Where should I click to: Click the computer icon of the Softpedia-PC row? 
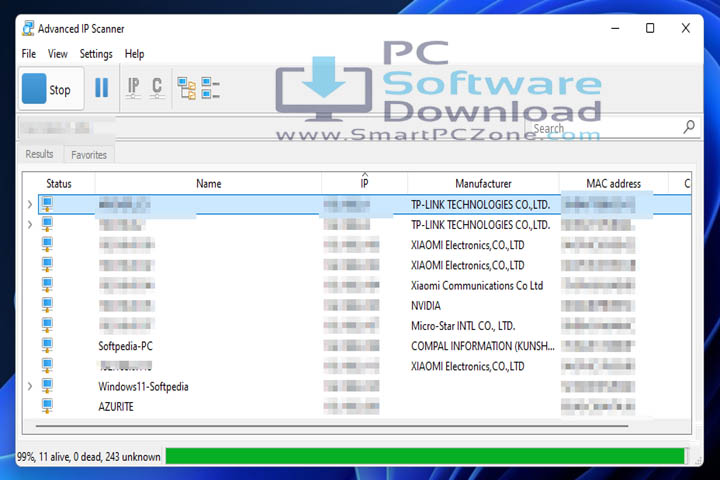pyautogui.click(x=47, y=346)
